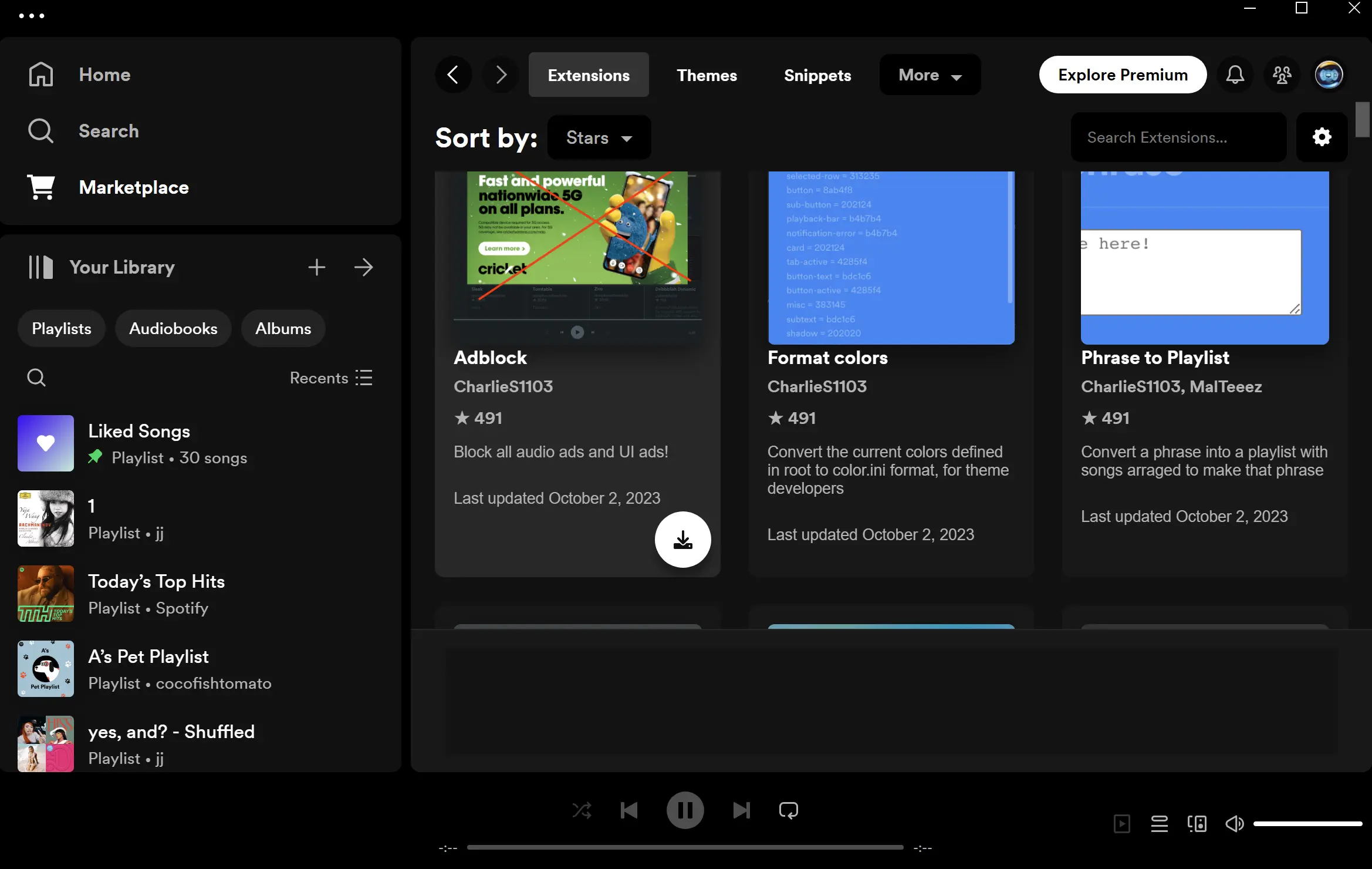Click the shuffle playback icon
The image size is (1372, 869).
(x=582, y=810)
